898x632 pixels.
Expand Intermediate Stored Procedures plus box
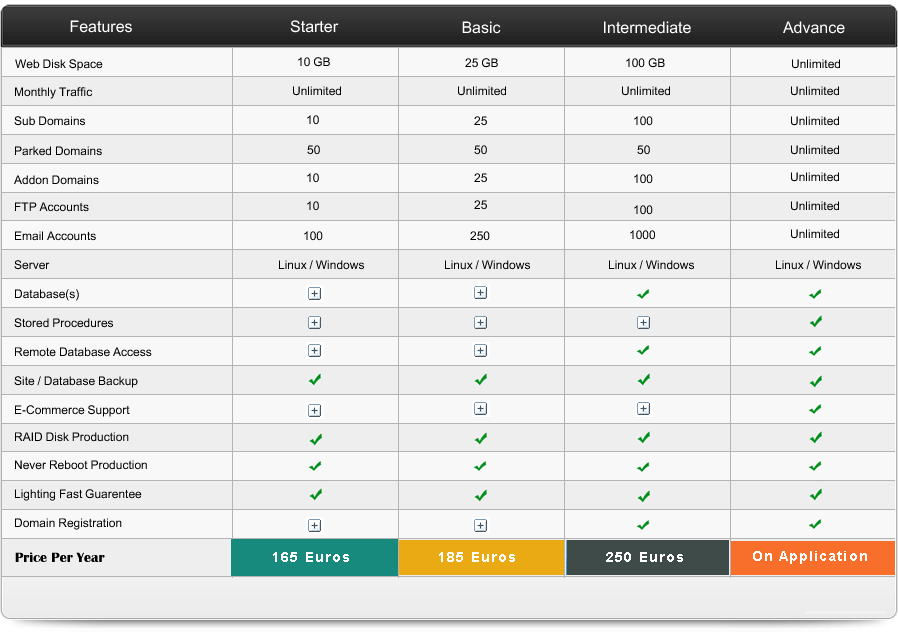coord(643,323)
